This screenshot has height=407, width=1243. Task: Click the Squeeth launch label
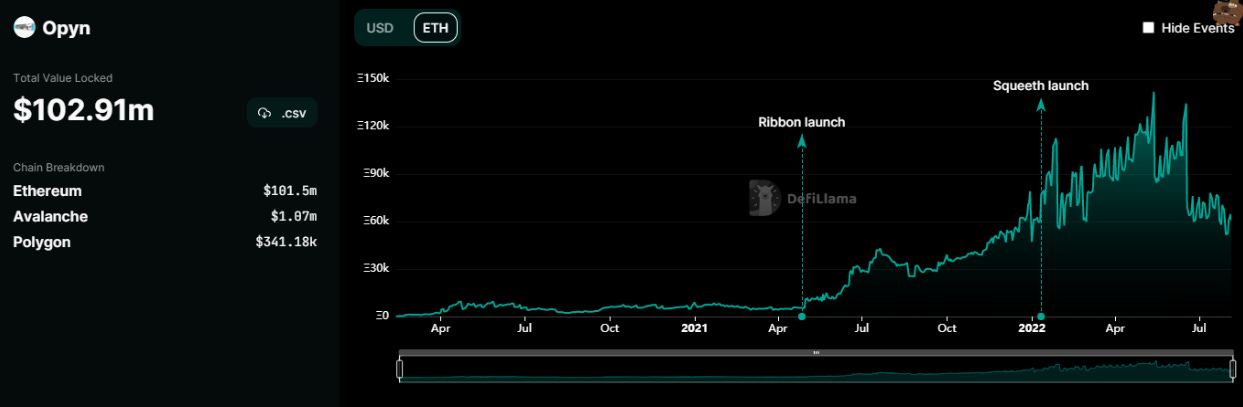pos(1041,86)
